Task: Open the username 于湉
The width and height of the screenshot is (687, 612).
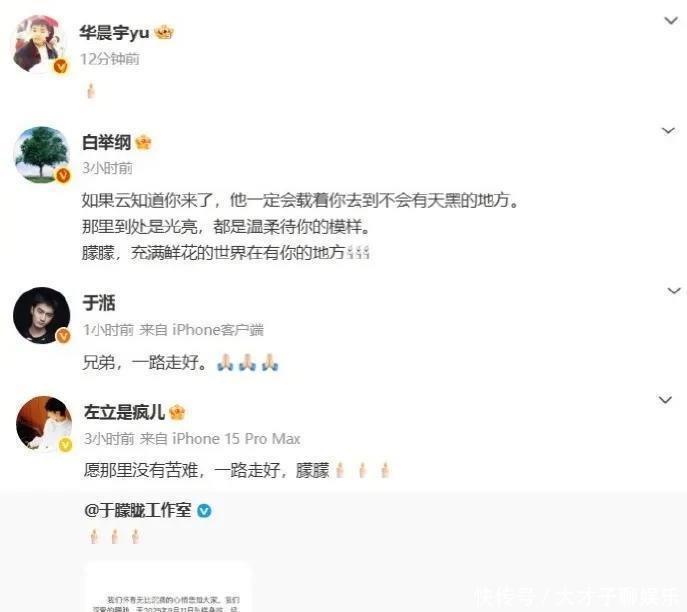Action: (99, 303)
